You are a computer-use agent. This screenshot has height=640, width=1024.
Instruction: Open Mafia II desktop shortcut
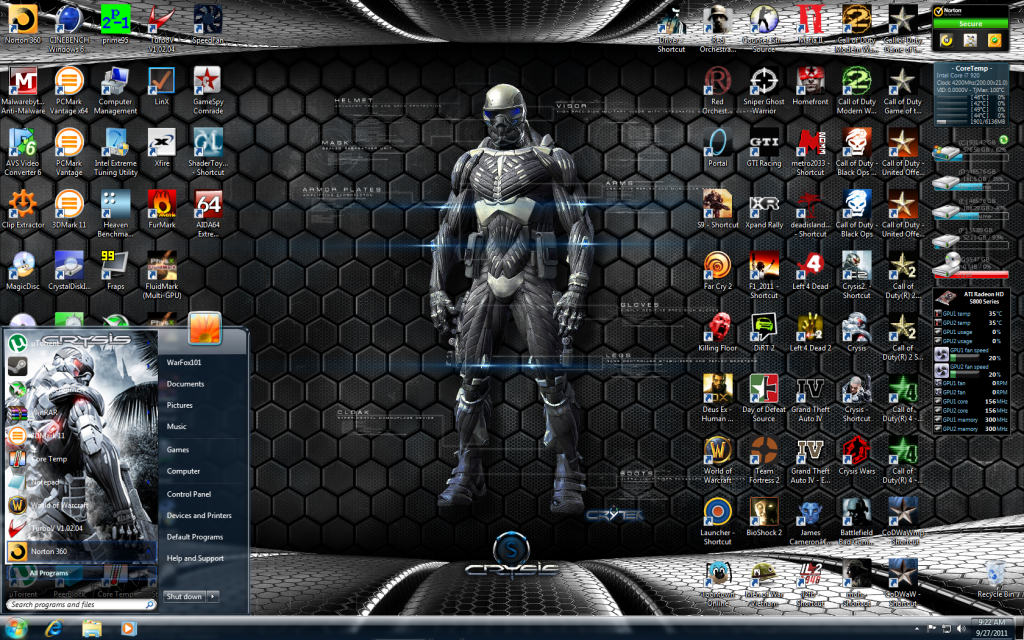tap(810, 26)
